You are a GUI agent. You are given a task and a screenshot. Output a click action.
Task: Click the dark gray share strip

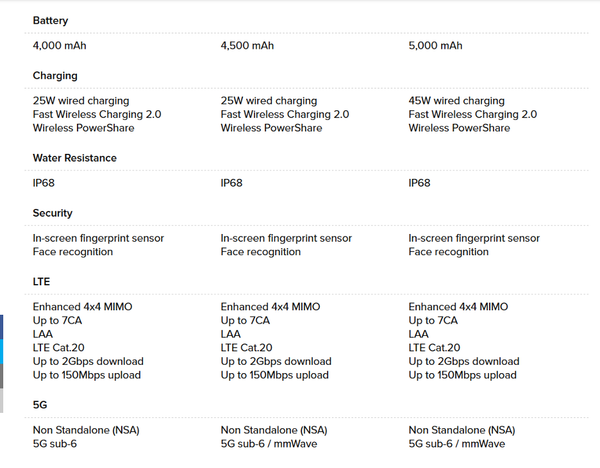[x=2, y=377]
